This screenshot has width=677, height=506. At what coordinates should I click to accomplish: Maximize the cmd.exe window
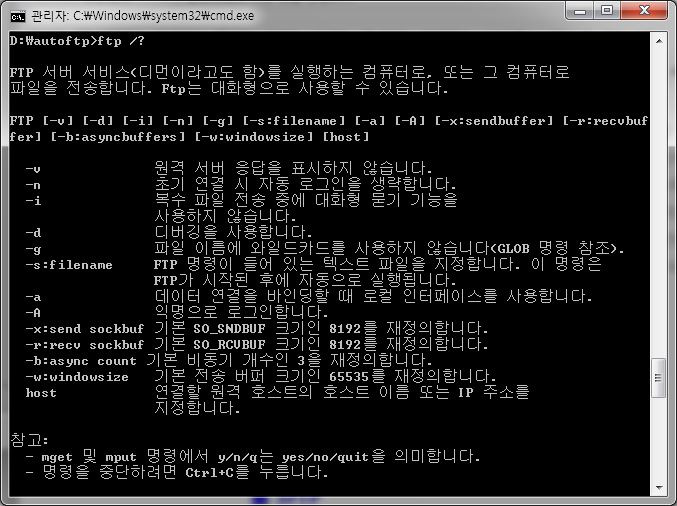[x=607, y=10]
